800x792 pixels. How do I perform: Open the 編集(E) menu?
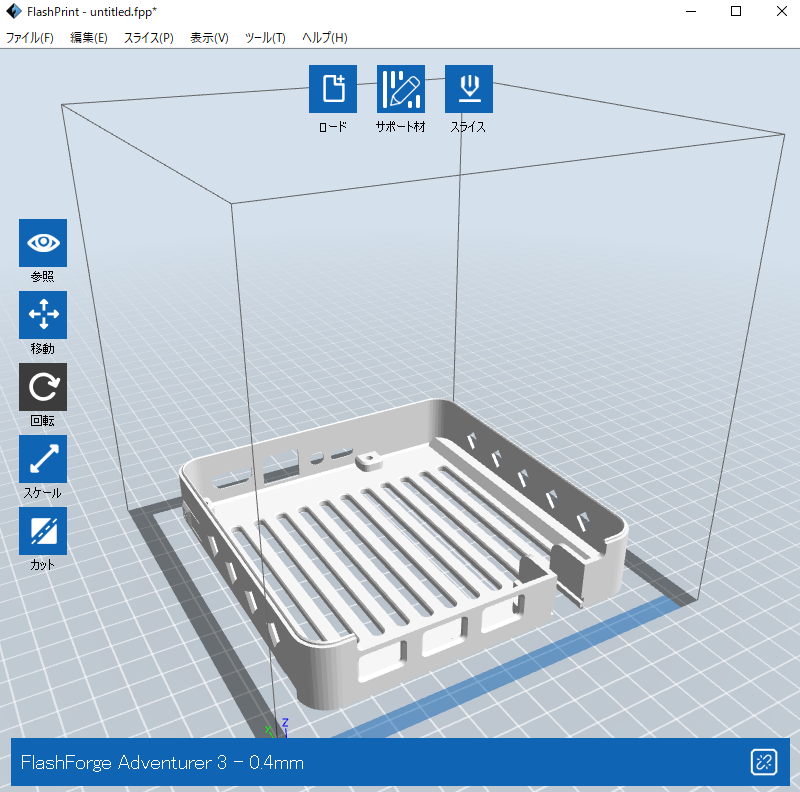point(89,38)
